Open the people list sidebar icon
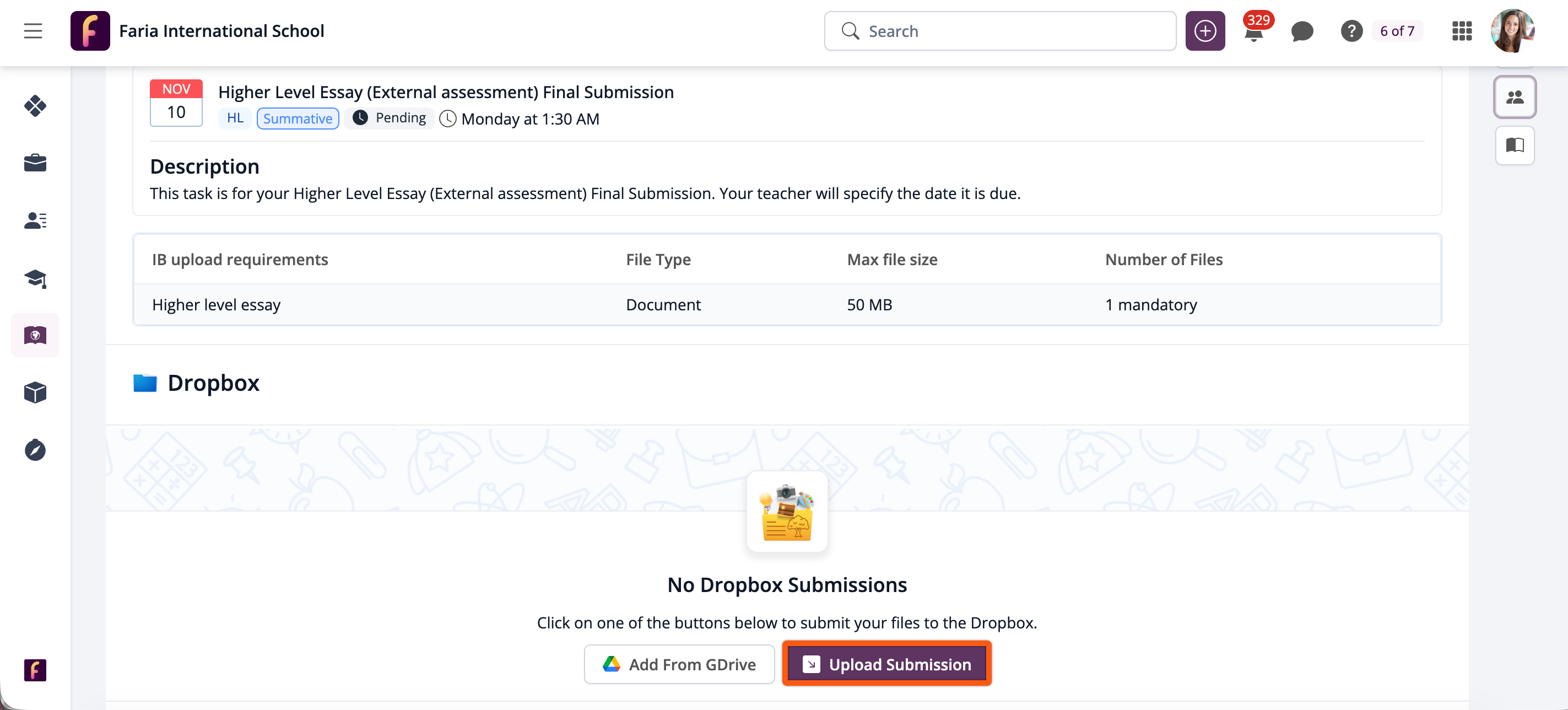Viewport: 1568px width, 710px height. tap(35, 220)
